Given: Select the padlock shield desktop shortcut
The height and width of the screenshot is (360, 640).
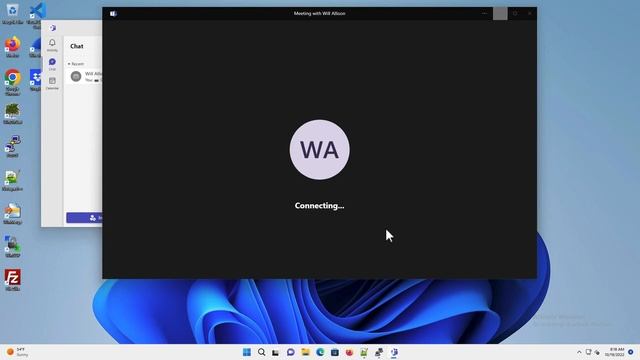Looking at the screenshot, I should pyautogui.click(x=12, y=247).
